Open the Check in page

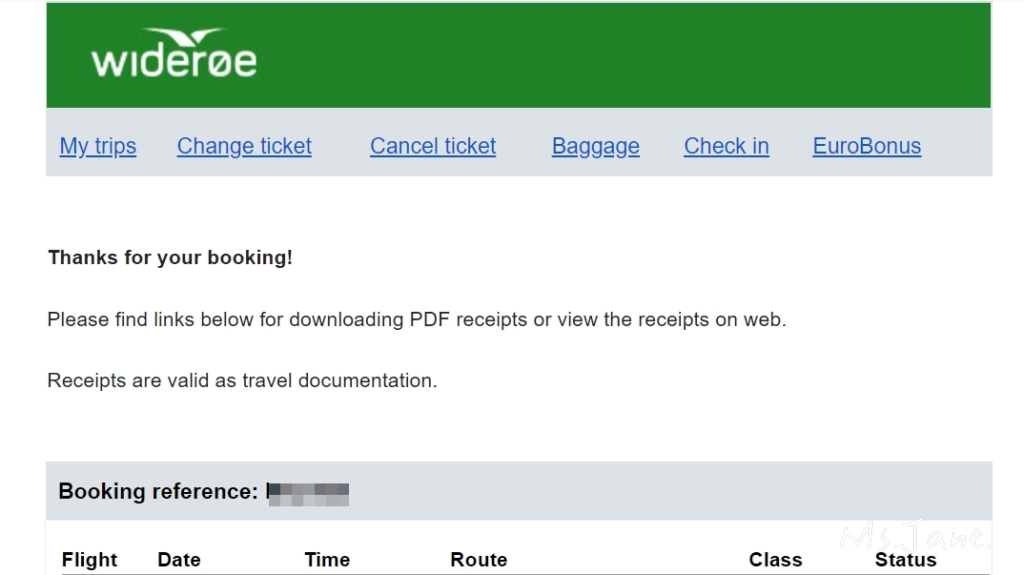click(726, 147)
